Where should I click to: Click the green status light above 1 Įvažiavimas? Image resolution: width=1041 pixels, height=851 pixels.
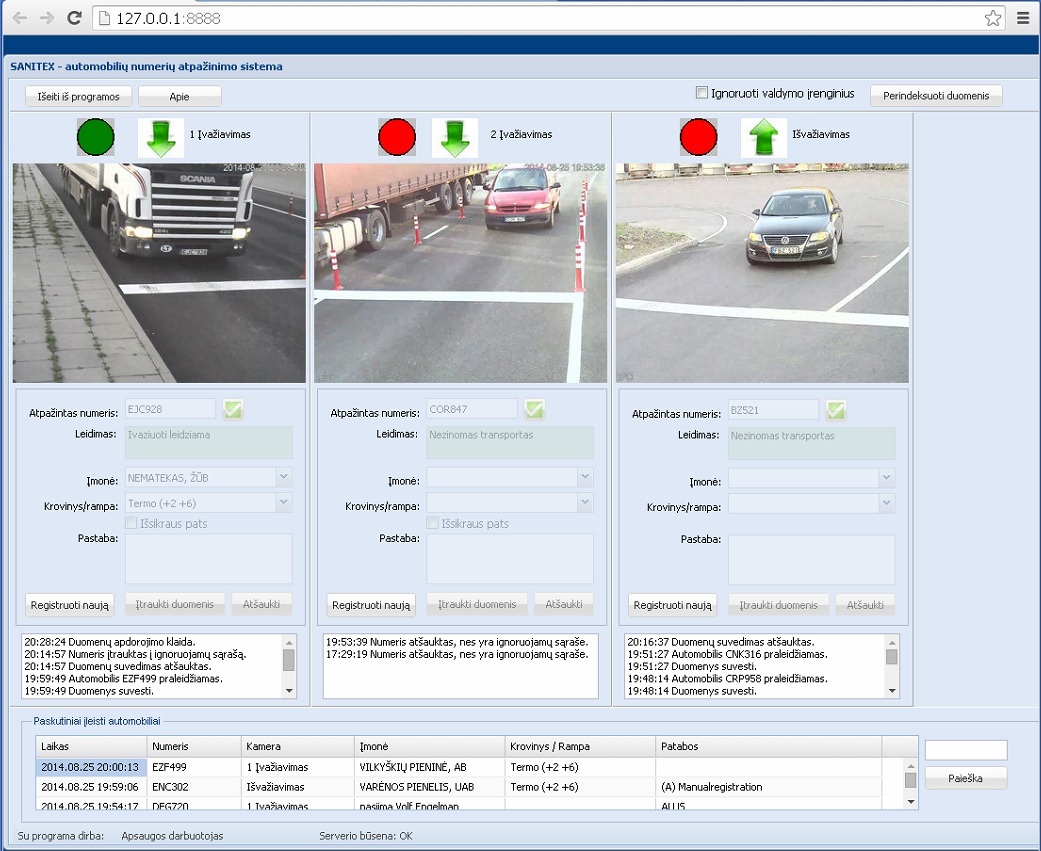pyautogui.click(x=95, y=137)
